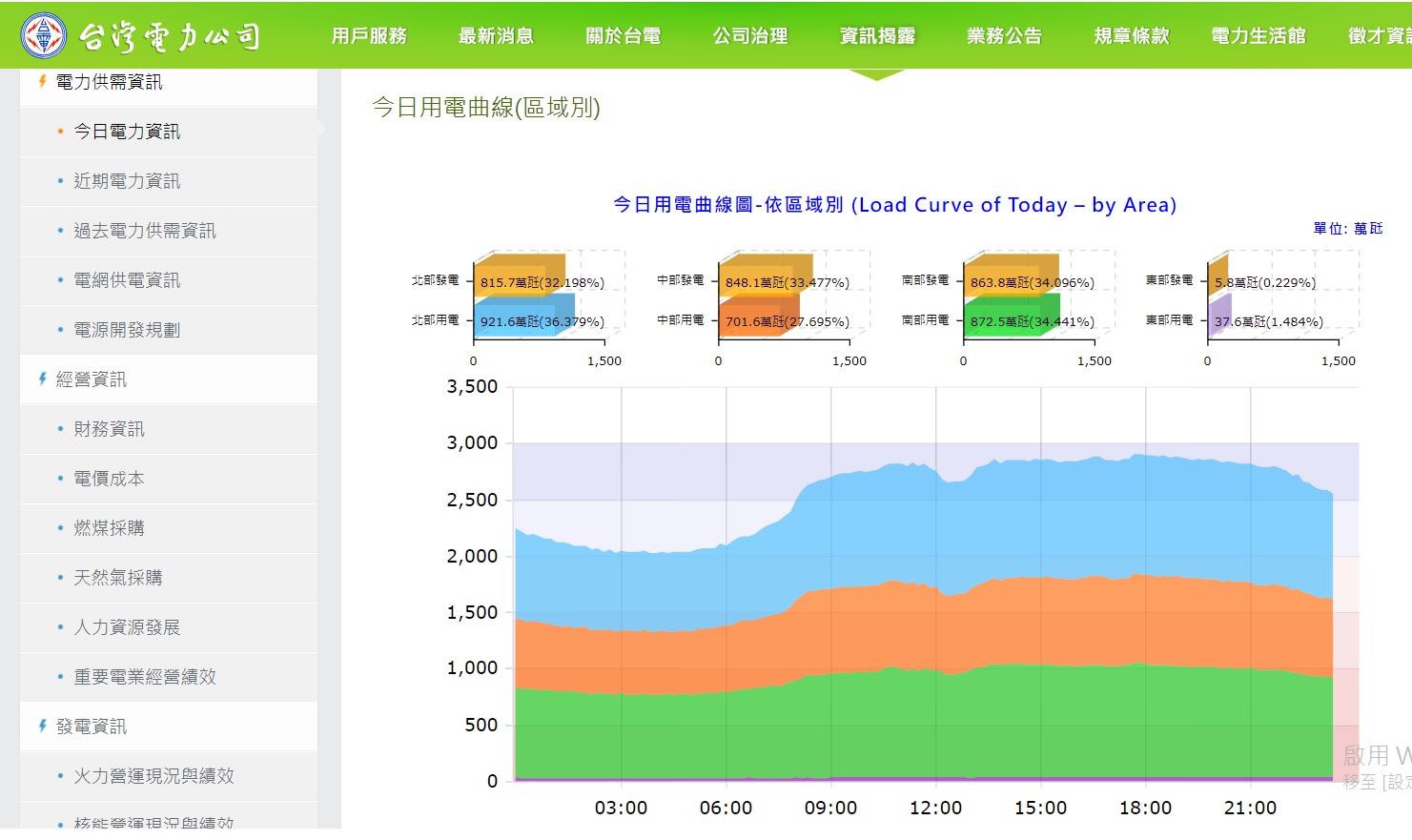Viewport: 1412px width, 840px height.
Task: Click the 12:00 time axis label
Action: pyautogui.click(x=935, y=808)
